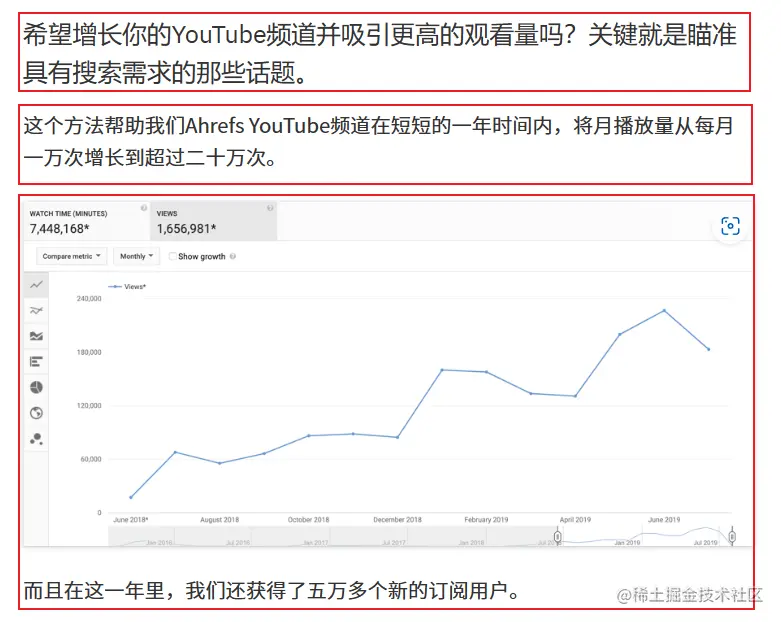Click the paragraph starting 这个方法帮助我们Ahrefs
The height and width of the screenshot is (622, 781).
[379, 142]
